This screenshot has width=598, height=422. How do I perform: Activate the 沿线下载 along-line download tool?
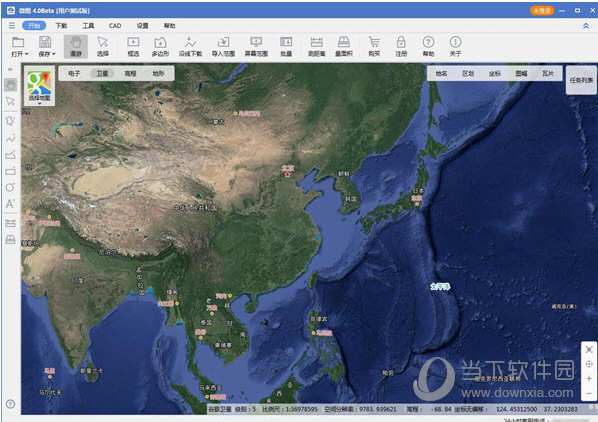190,47
